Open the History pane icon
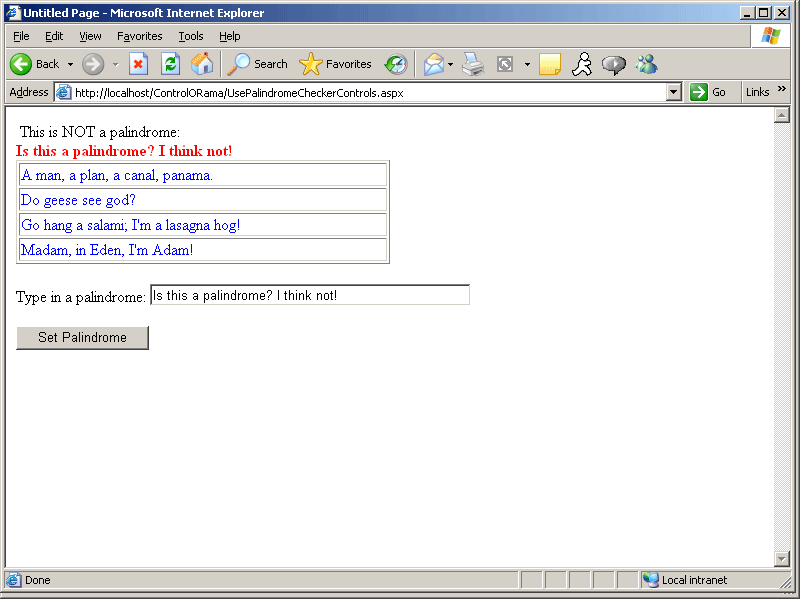The image size is (800, 599). (x=396, y=64)
